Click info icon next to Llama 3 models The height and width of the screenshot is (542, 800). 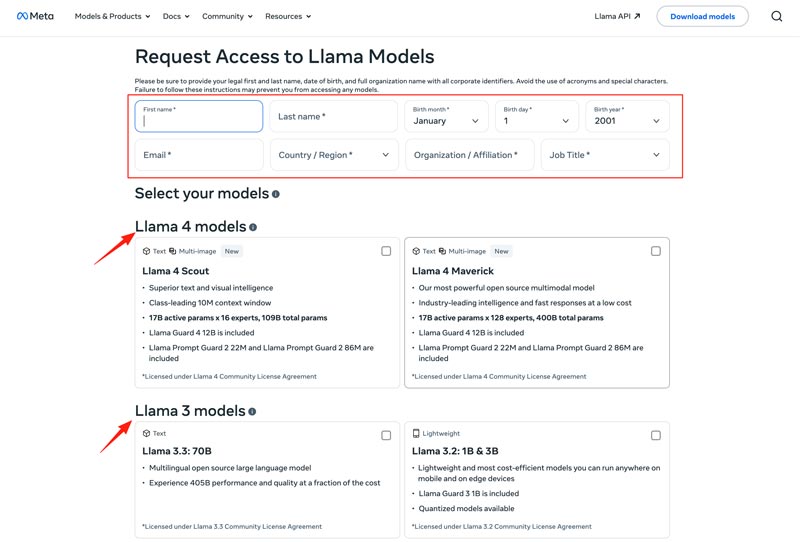[x=252, y=412]
